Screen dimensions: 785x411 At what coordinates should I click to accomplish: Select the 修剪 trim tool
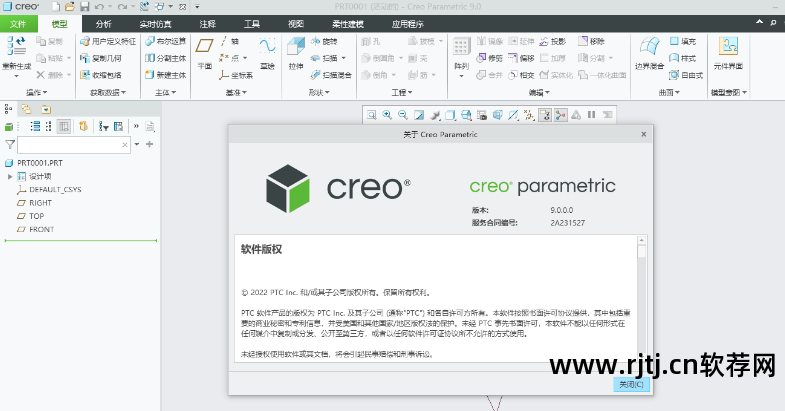pos(490,58)
